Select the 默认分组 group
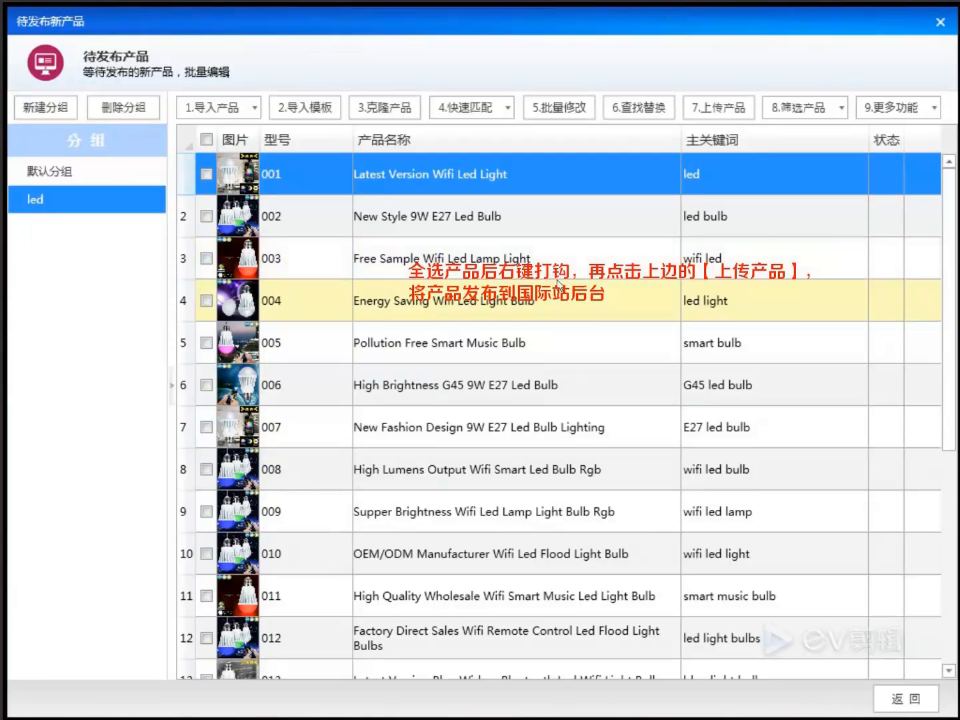Image resolution: width=960 pixels, height=720 pixels. pyautogui.click(x=87, y=171)
